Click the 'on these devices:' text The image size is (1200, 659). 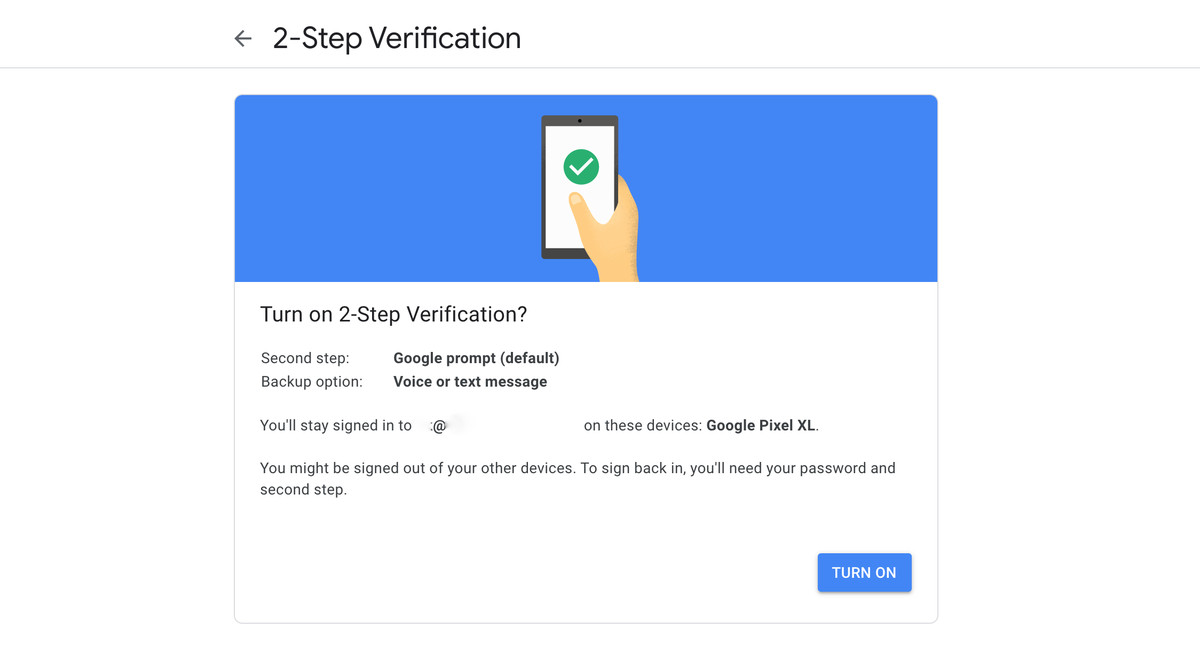click(643, 425)
